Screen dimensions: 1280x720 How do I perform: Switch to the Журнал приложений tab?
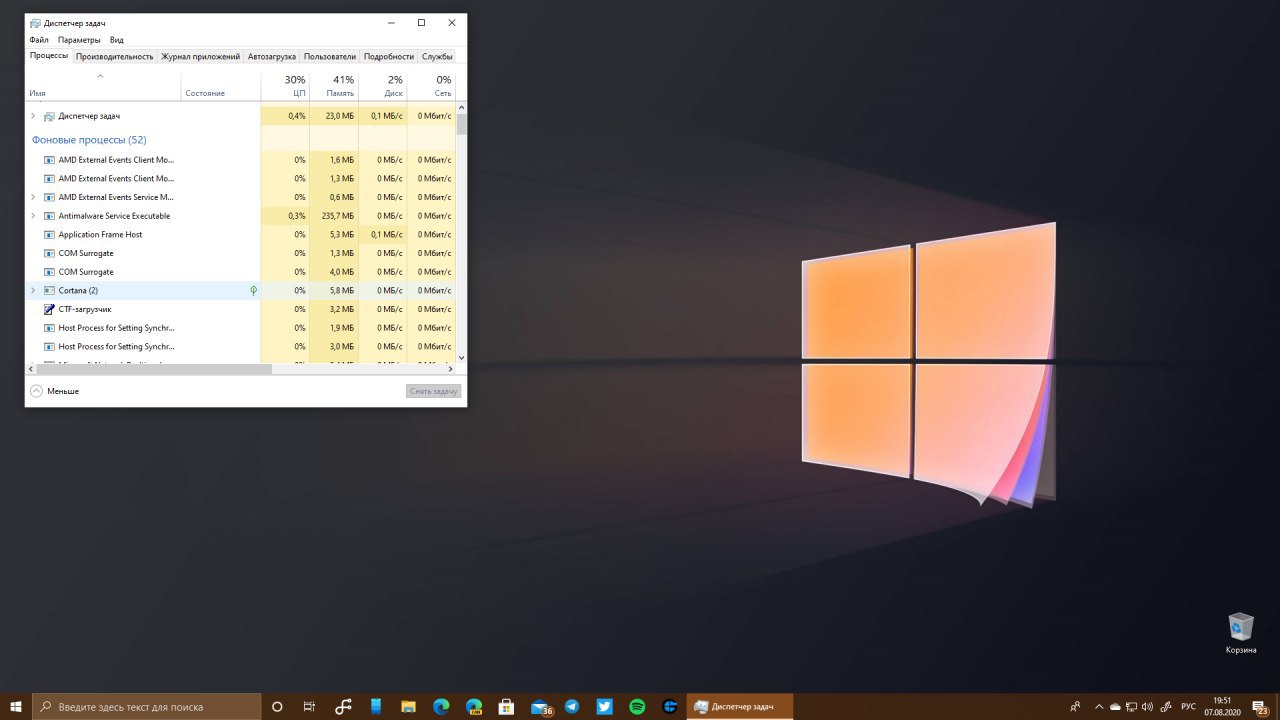click(x=201, y=57)
